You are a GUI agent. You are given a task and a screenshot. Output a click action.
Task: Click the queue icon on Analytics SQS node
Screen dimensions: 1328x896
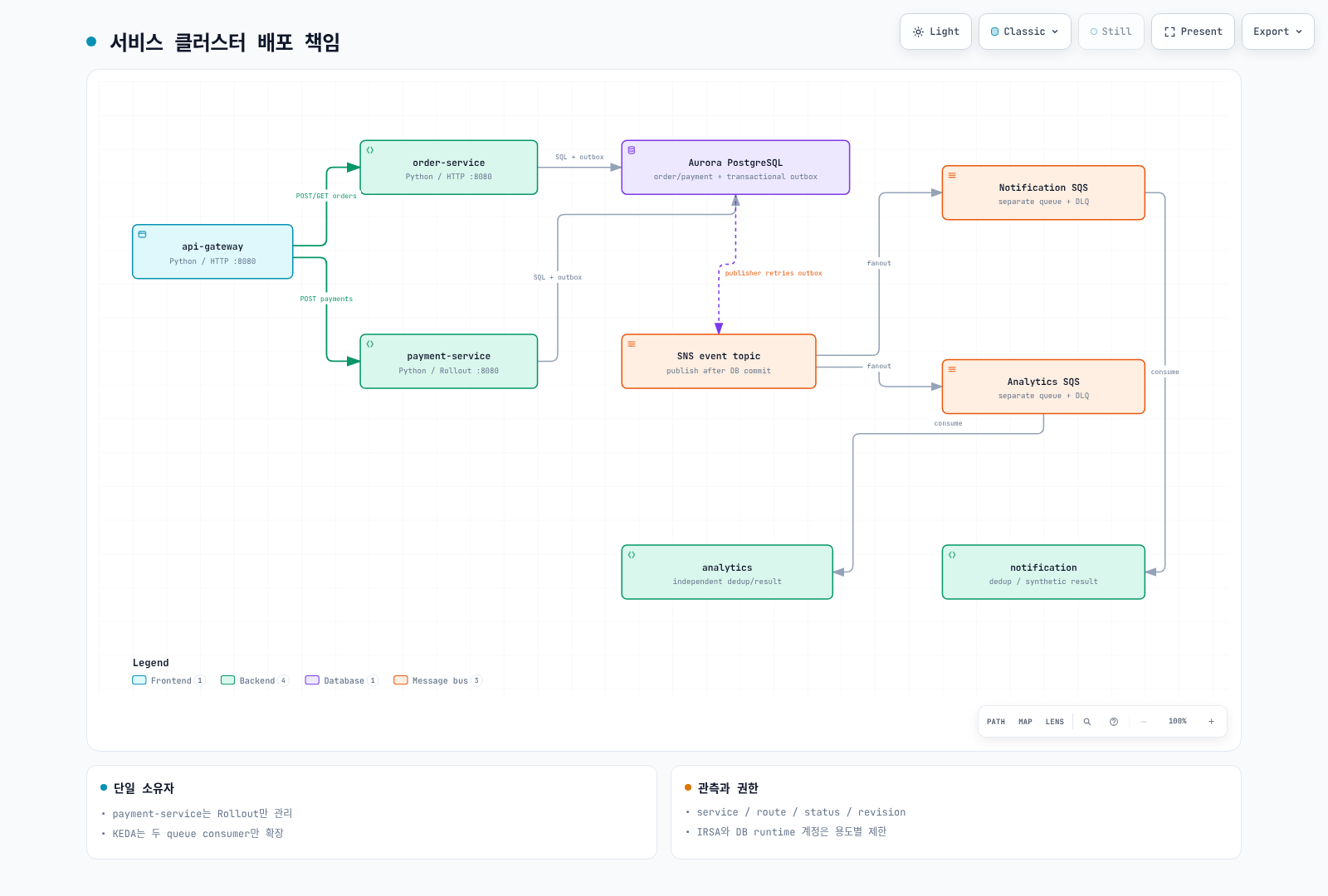click(x=952, y=369)
